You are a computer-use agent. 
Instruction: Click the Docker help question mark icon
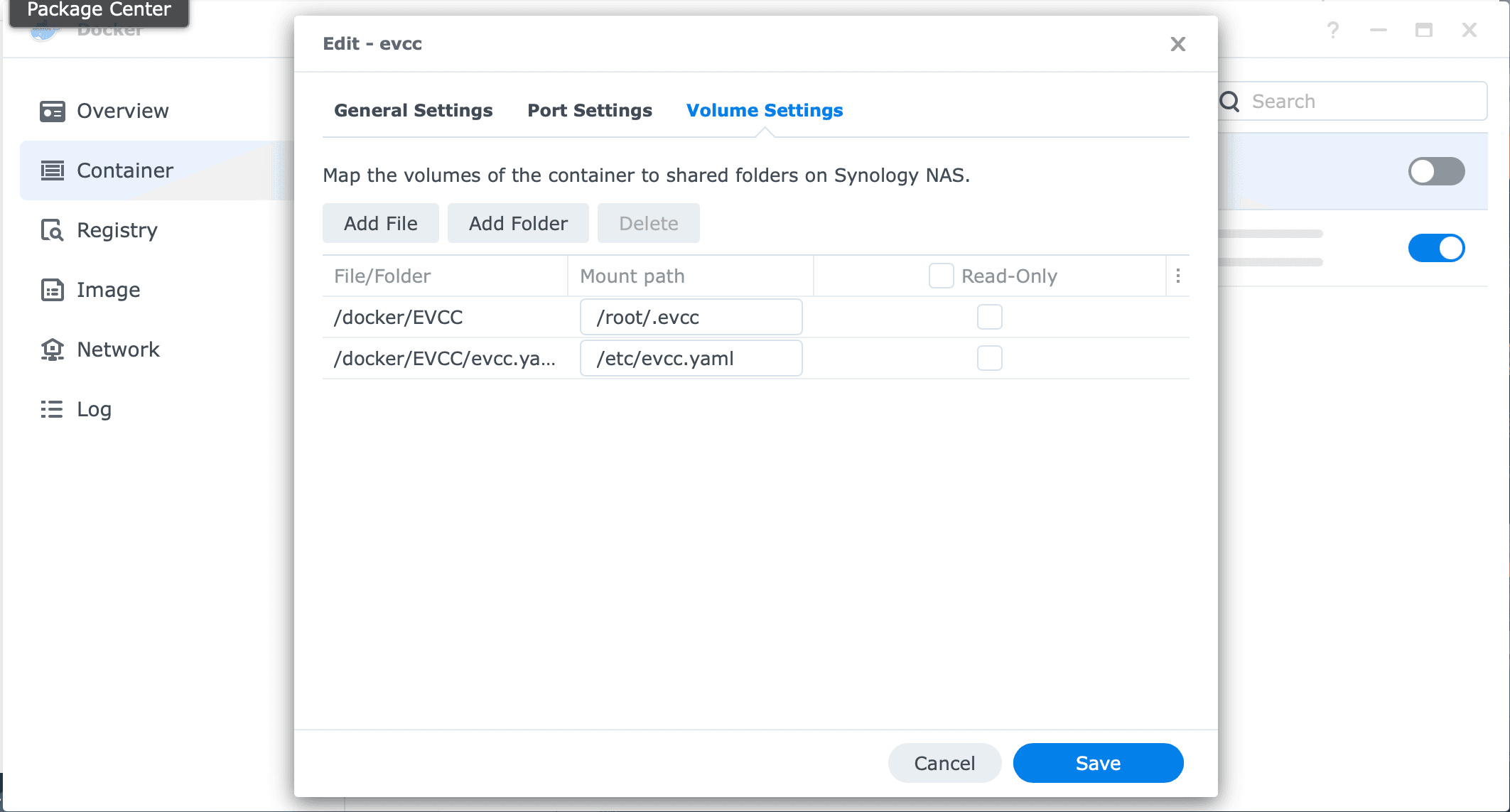click(1332, 30)
